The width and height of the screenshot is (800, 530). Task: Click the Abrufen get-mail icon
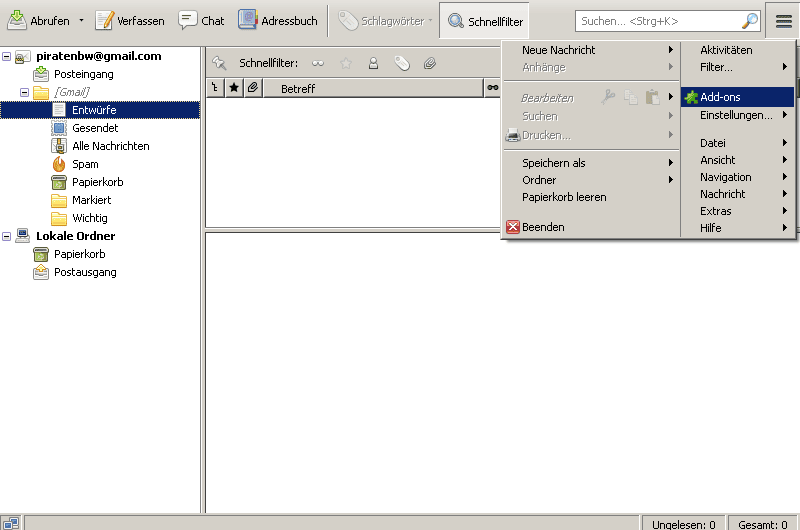[x=17, y=20]
